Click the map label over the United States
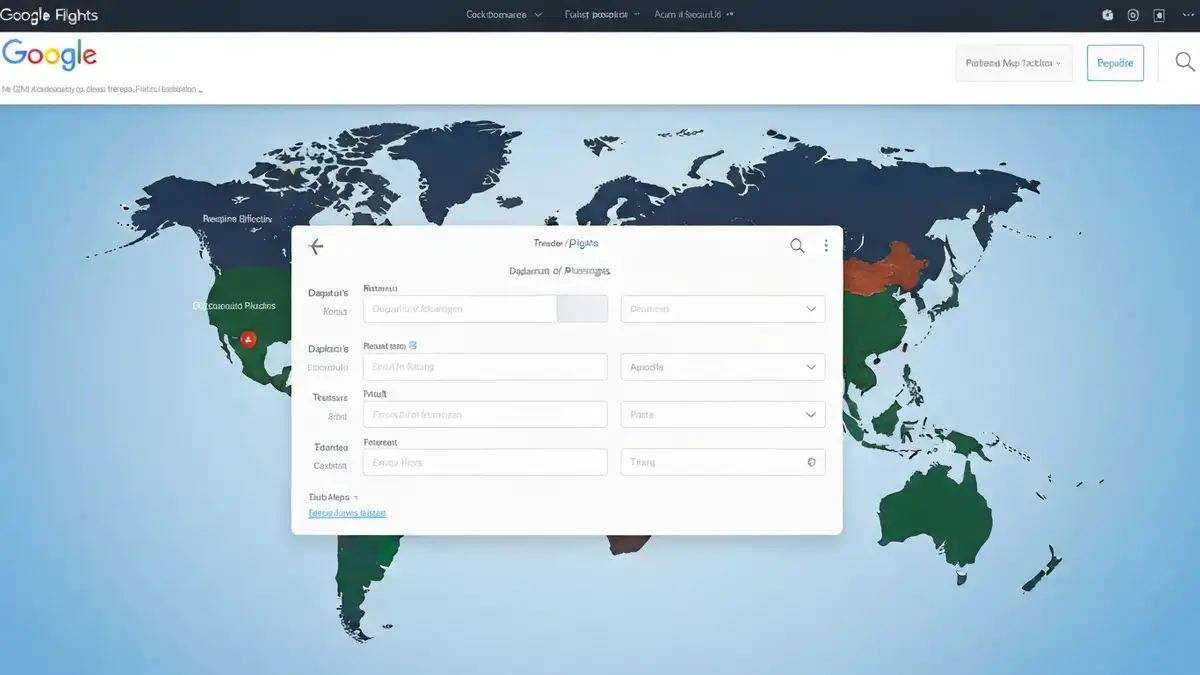This screenshot has width=1200, height=675. [233, 305]
